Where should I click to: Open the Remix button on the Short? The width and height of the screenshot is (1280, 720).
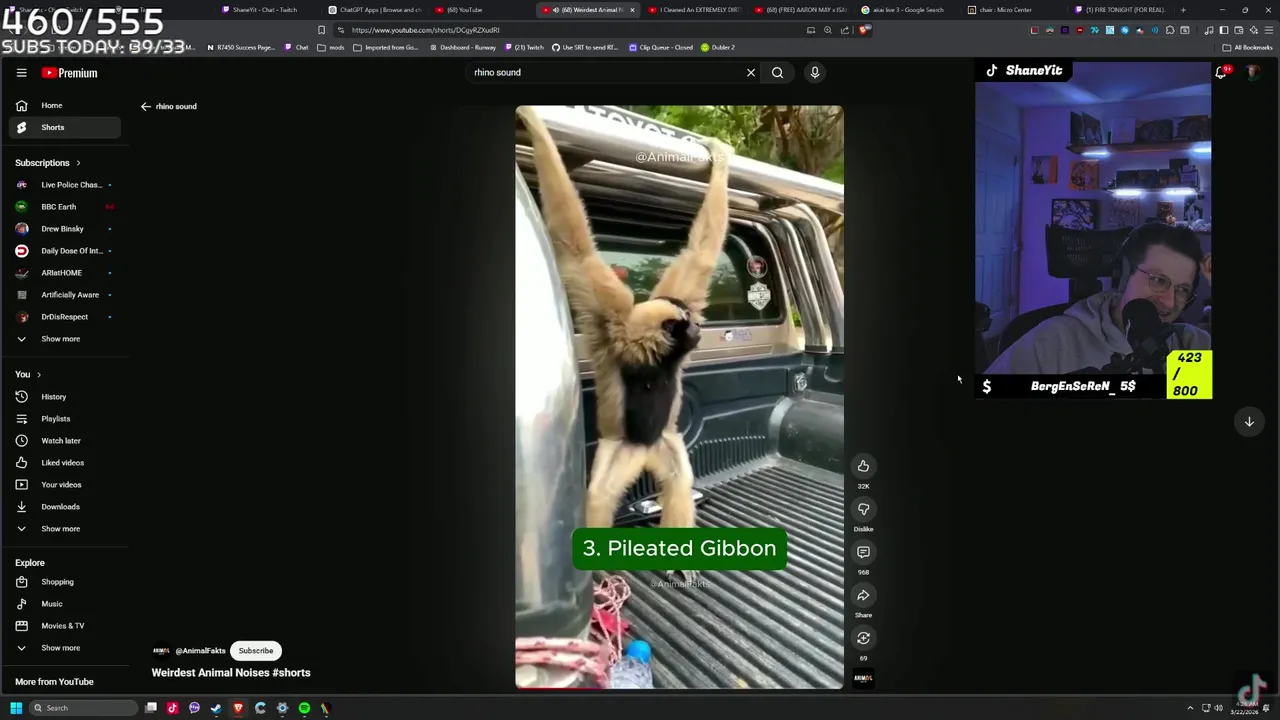(x=863, y=638)
